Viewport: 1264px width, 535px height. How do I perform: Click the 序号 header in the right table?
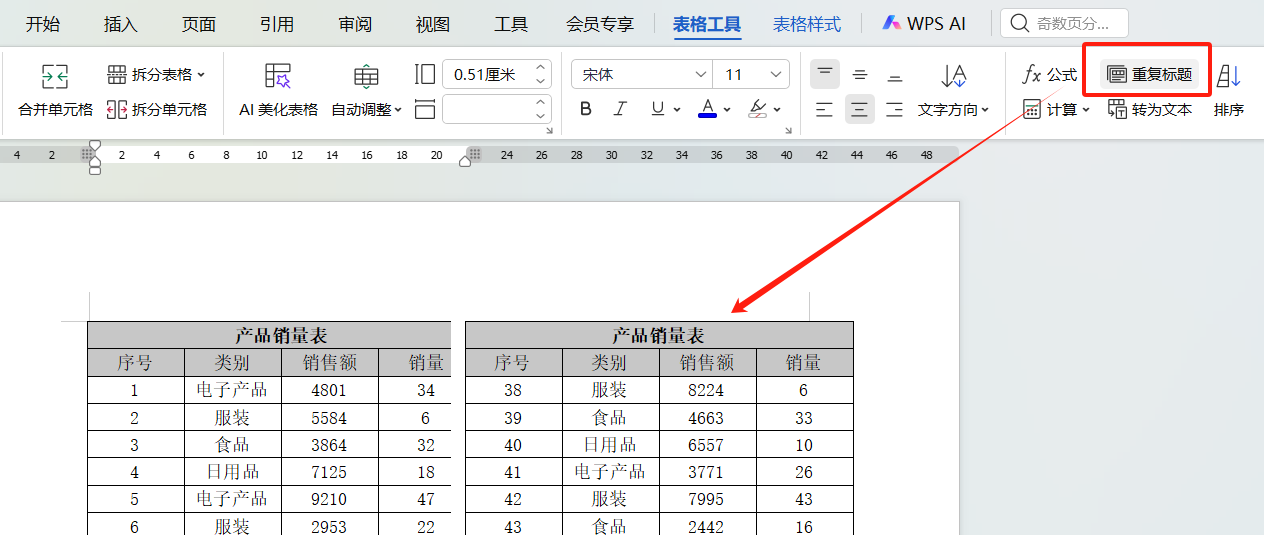[514, 362]
